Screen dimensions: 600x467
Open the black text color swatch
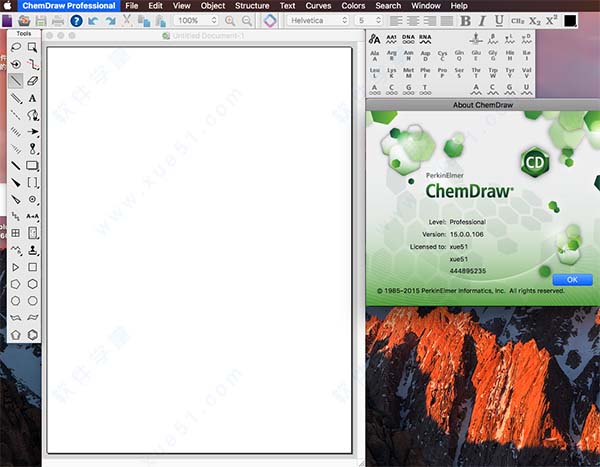point(570,21)
